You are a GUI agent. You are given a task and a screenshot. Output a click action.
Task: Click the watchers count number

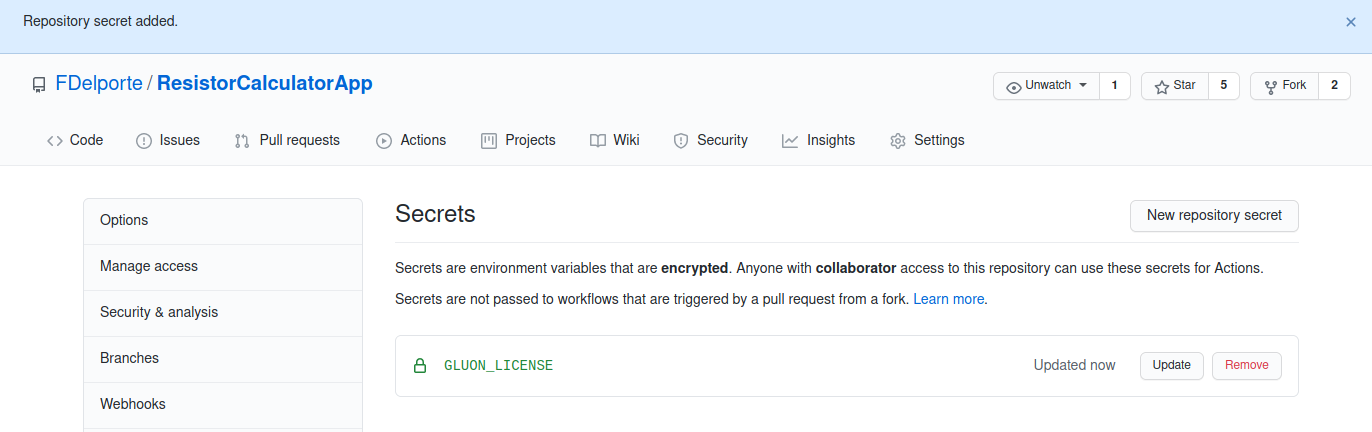click(x=1114, y=86)
